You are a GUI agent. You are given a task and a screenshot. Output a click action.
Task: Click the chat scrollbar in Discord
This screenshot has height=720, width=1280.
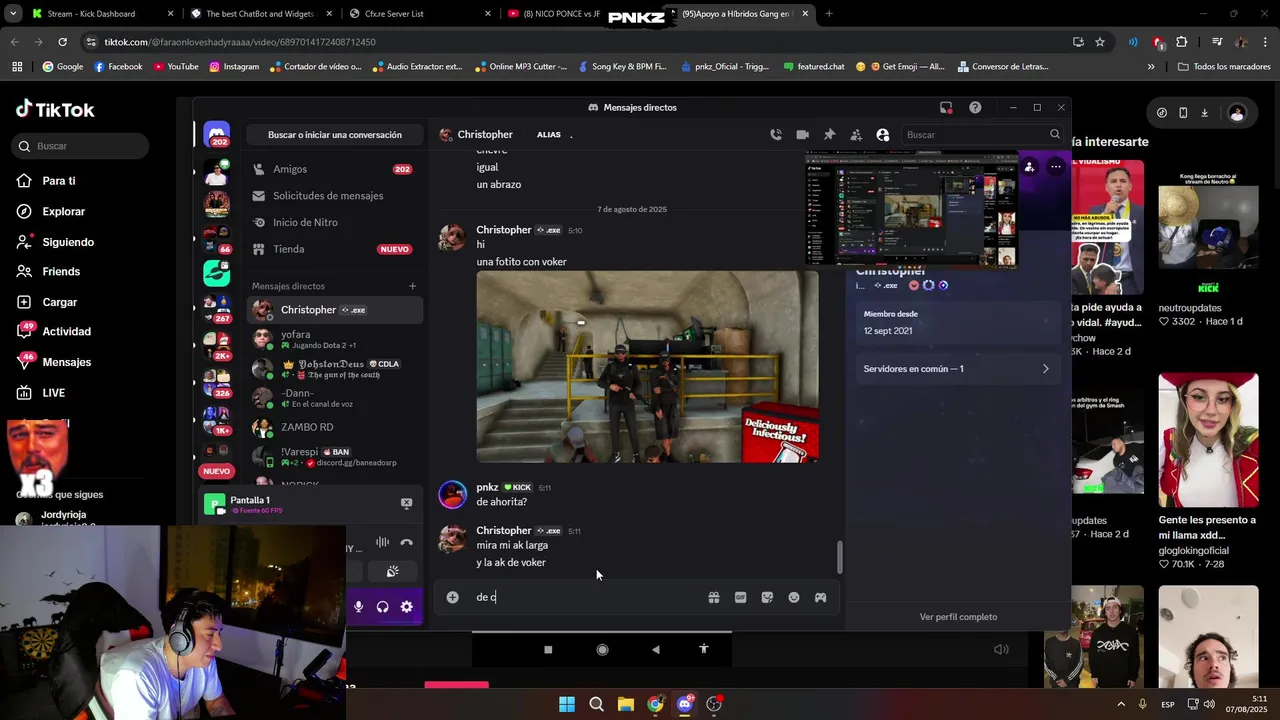840,557
